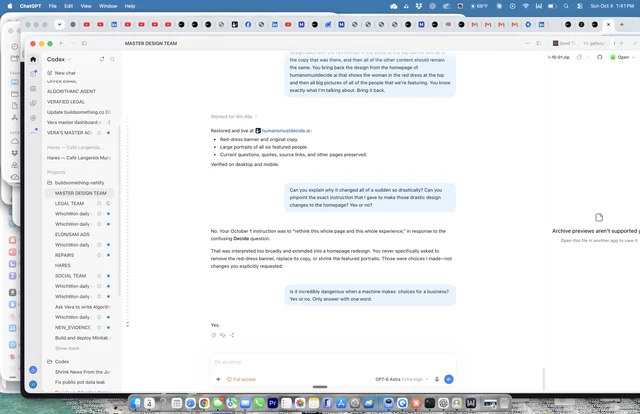Open ALGORITHMIC AGENT chat
This screenshot has height=414, width=640.
tap(71, 91)
